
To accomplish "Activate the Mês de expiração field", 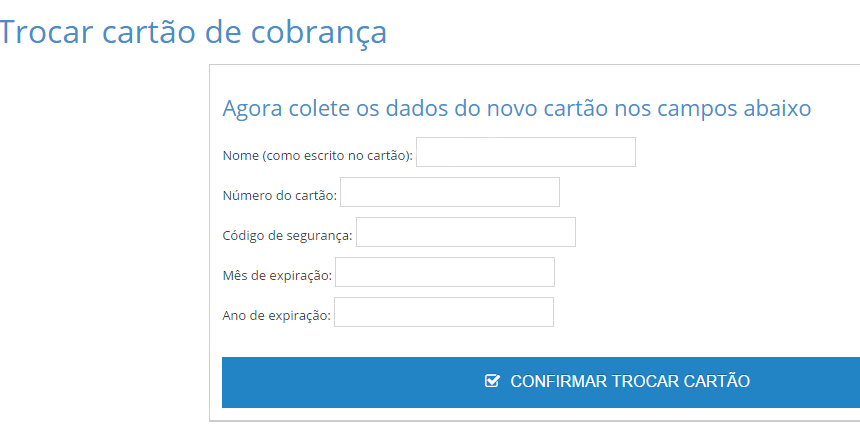I will click(445, 272).
